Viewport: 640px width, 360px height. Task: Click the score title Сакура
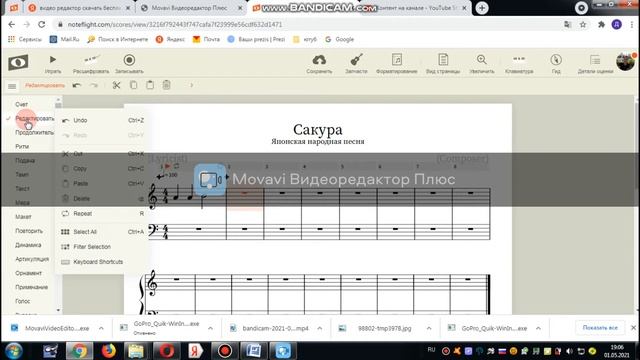click(318, 129)
